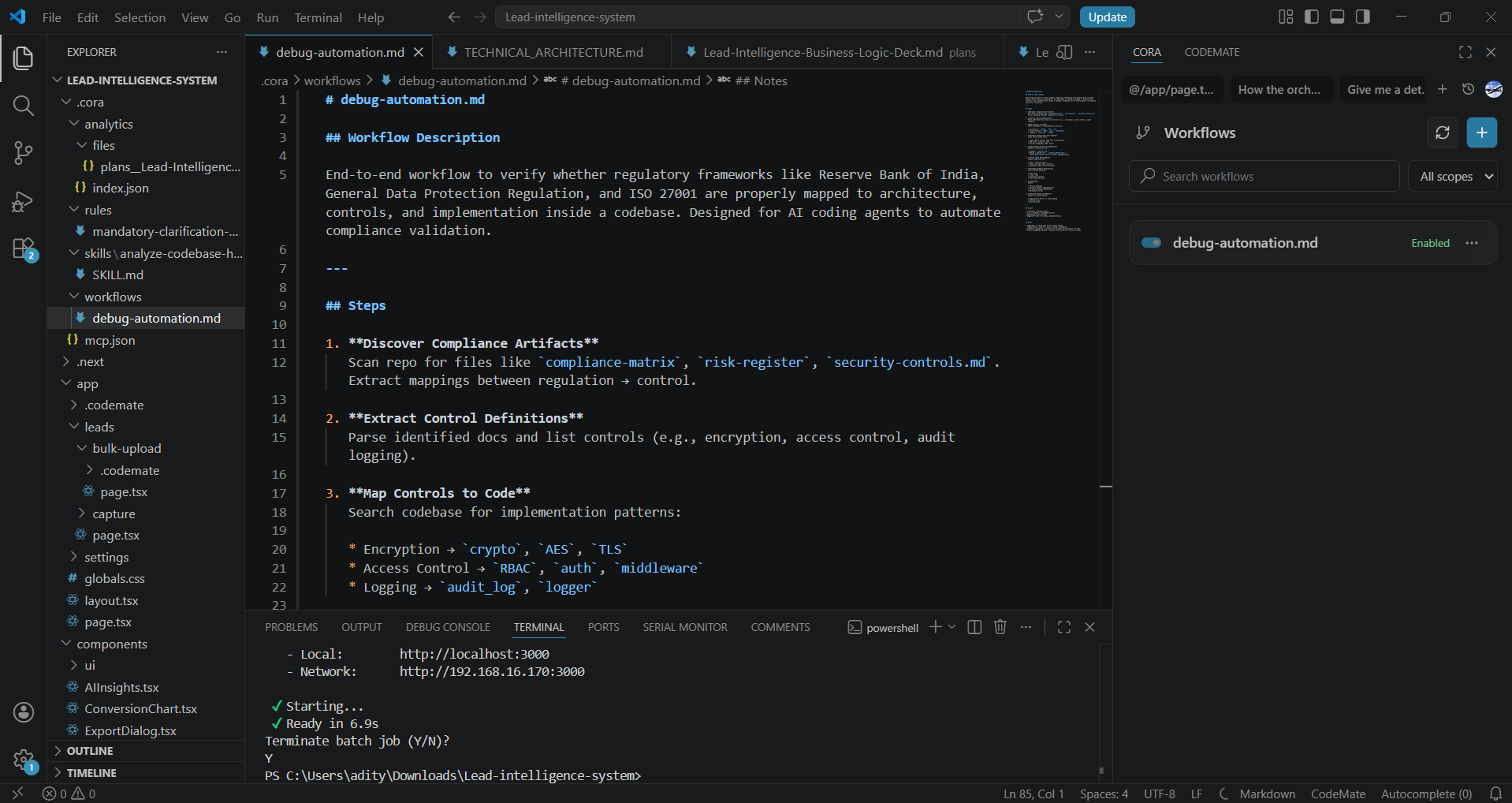Open the Run and Debug view
The width and height of the screenshot is (1512, 803).
click(24, 202)
